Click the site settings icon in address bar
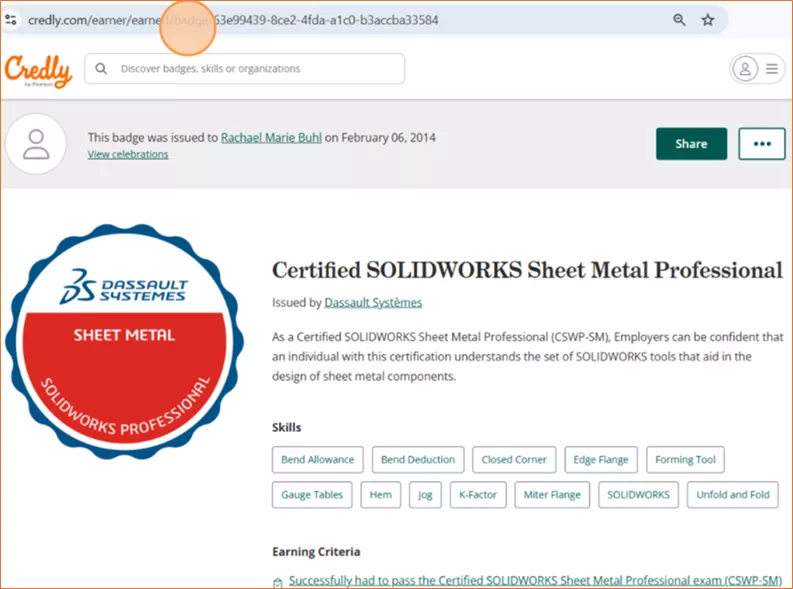This screenshot has height=589, width=793. [11, 20]
